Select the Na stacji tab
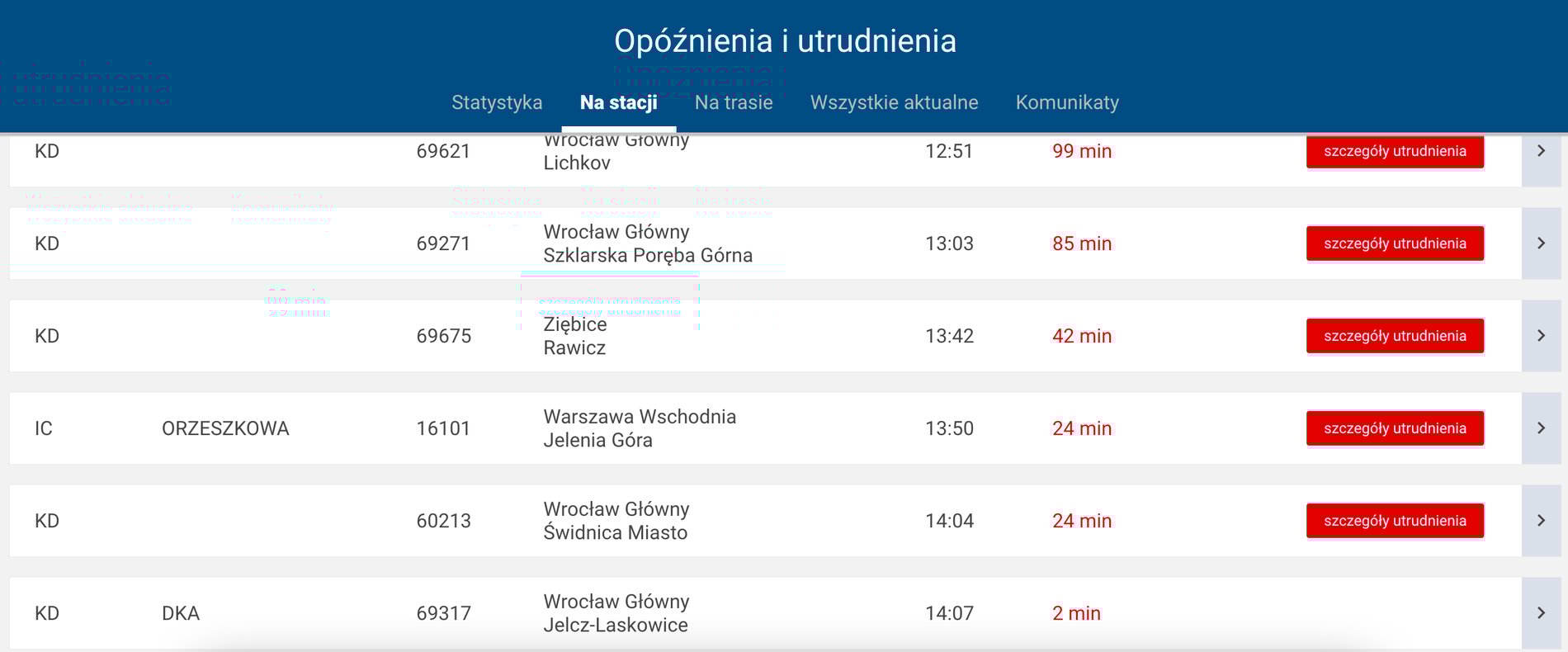 point(619,102)
